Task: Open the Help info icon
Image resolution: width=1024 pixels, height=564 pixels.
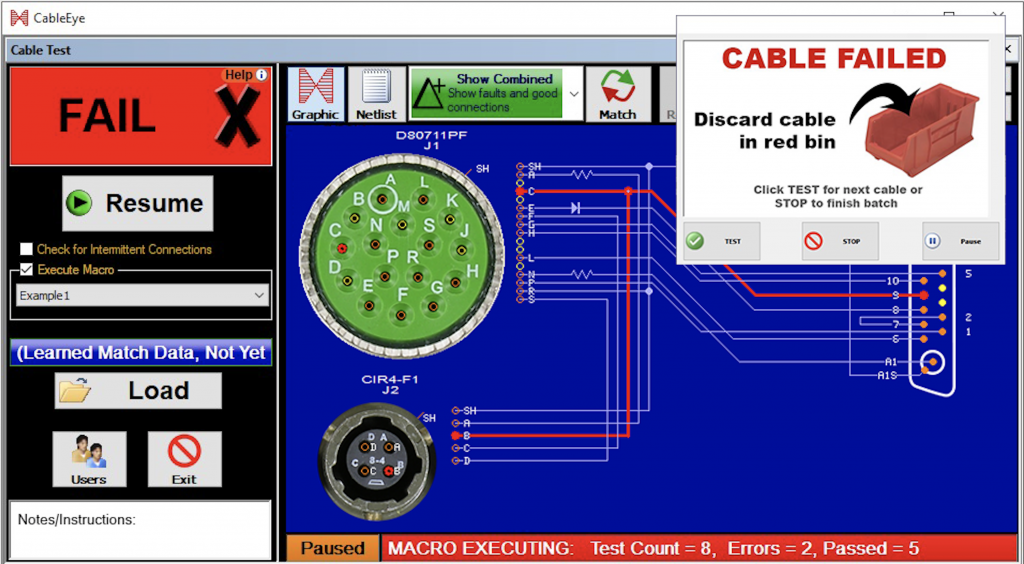Action: (262, 75)
